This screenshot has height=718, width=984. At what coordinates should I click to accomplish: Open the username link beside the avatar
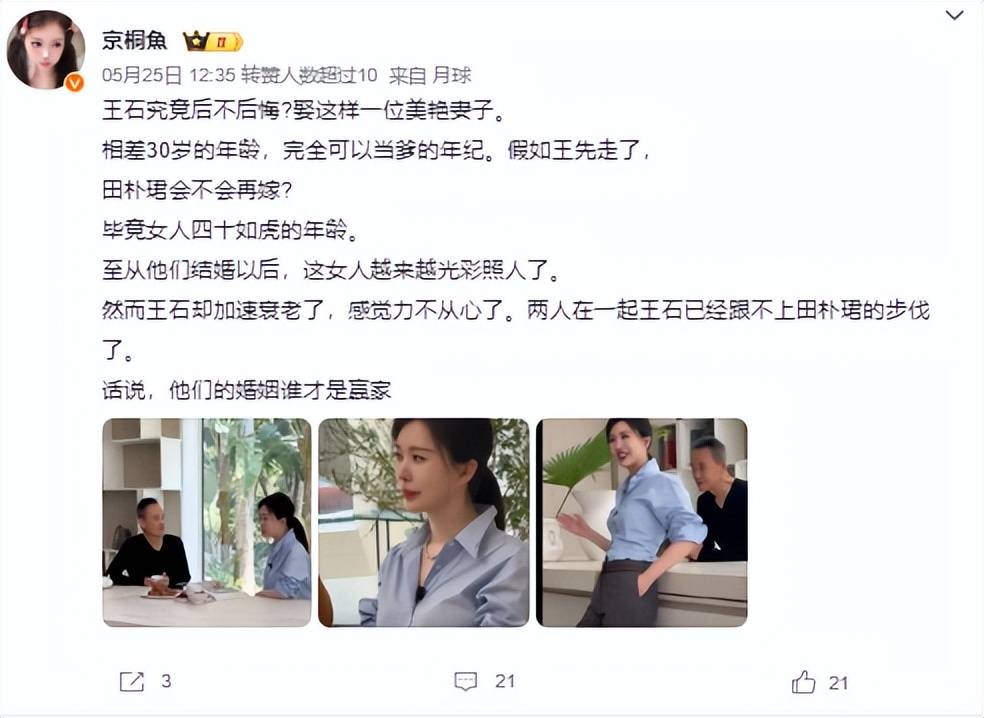point(135,41)
